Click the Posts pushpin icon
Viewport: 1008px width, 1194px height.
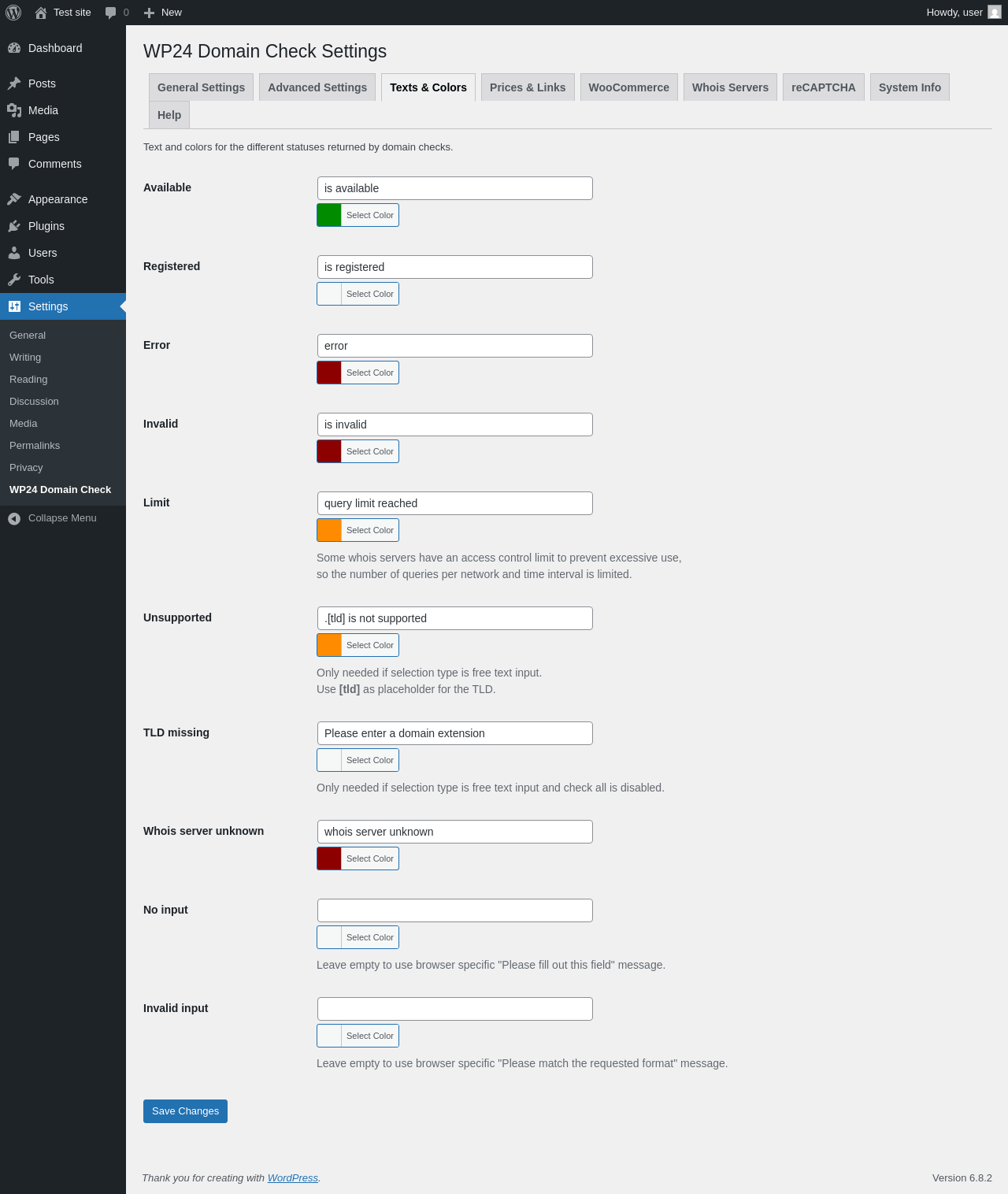[14, 83]
